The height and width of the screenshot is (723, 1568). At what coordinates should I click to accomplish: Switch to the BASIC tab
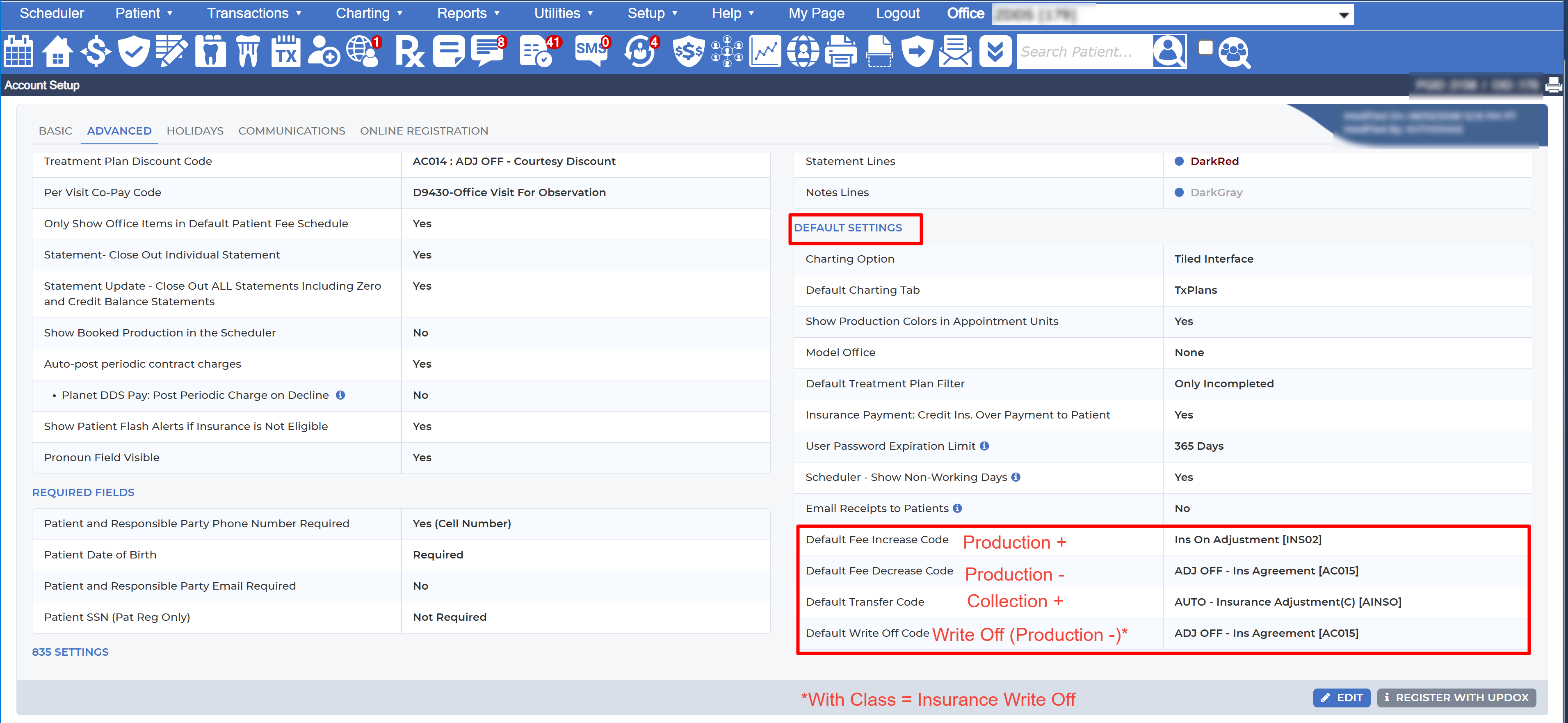[x=55, y=131]
